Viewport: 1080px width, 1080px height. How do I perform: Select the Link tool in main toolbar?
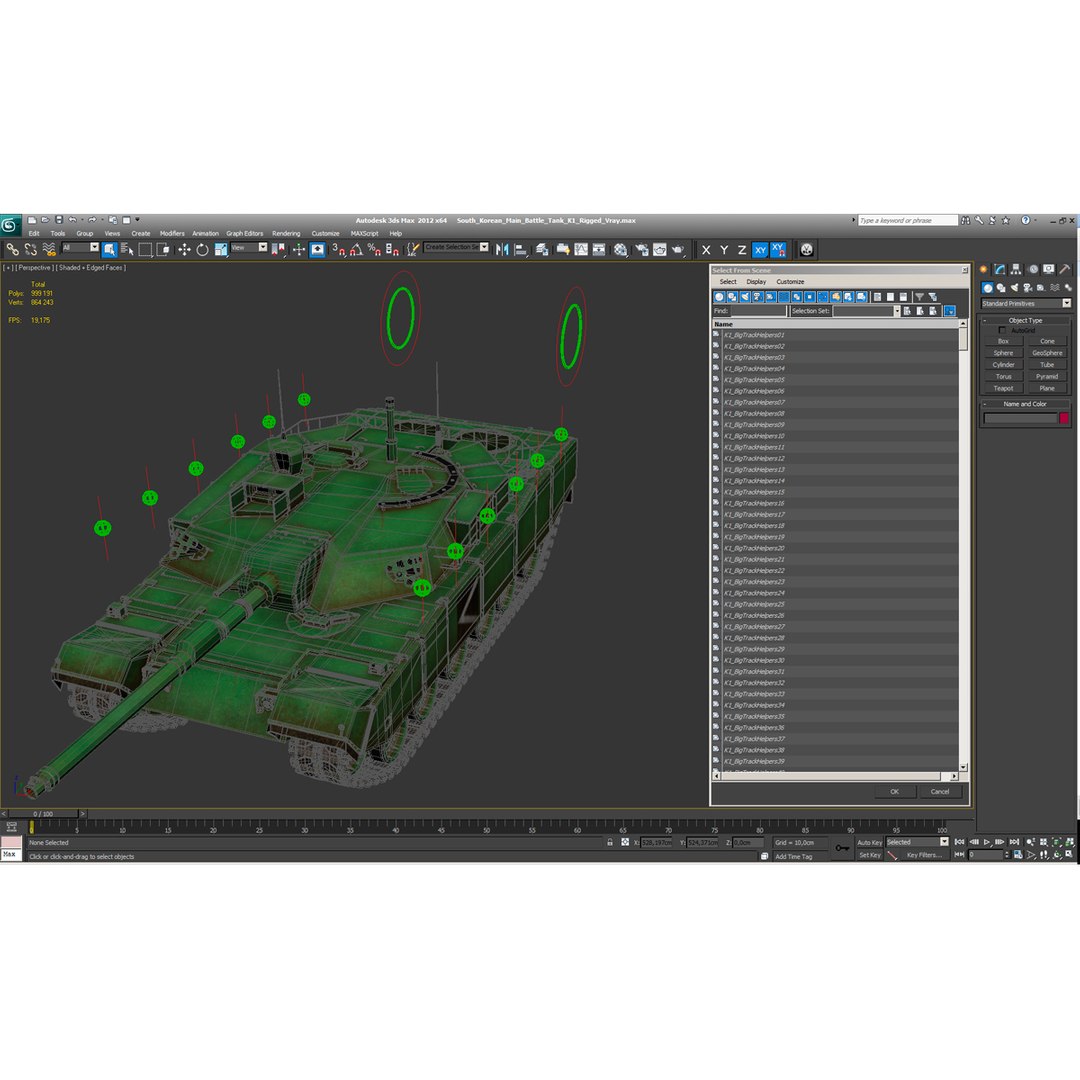pyautogui.click(x=12, y=249)
